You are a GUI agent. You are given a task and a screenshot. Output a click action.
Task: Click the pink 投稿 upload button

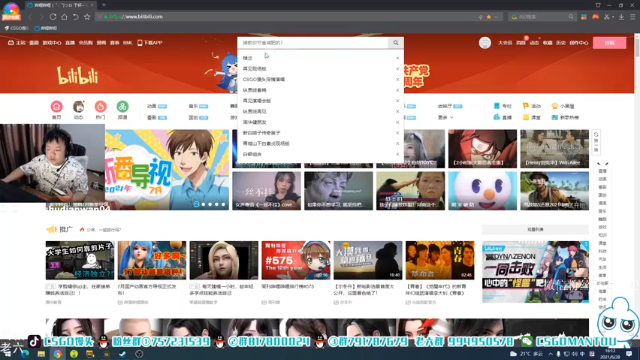point(609,42)
